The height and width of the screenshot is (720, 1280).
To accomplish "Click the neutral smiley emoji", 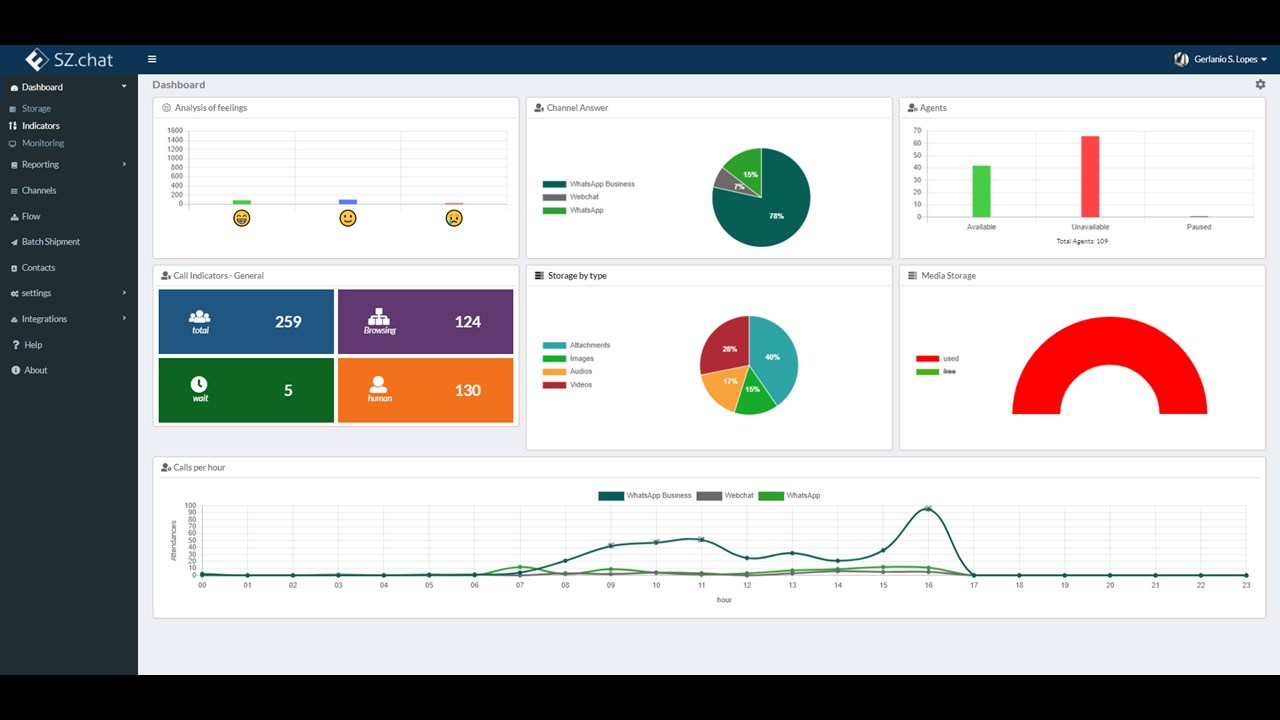I will pos(348,218).
